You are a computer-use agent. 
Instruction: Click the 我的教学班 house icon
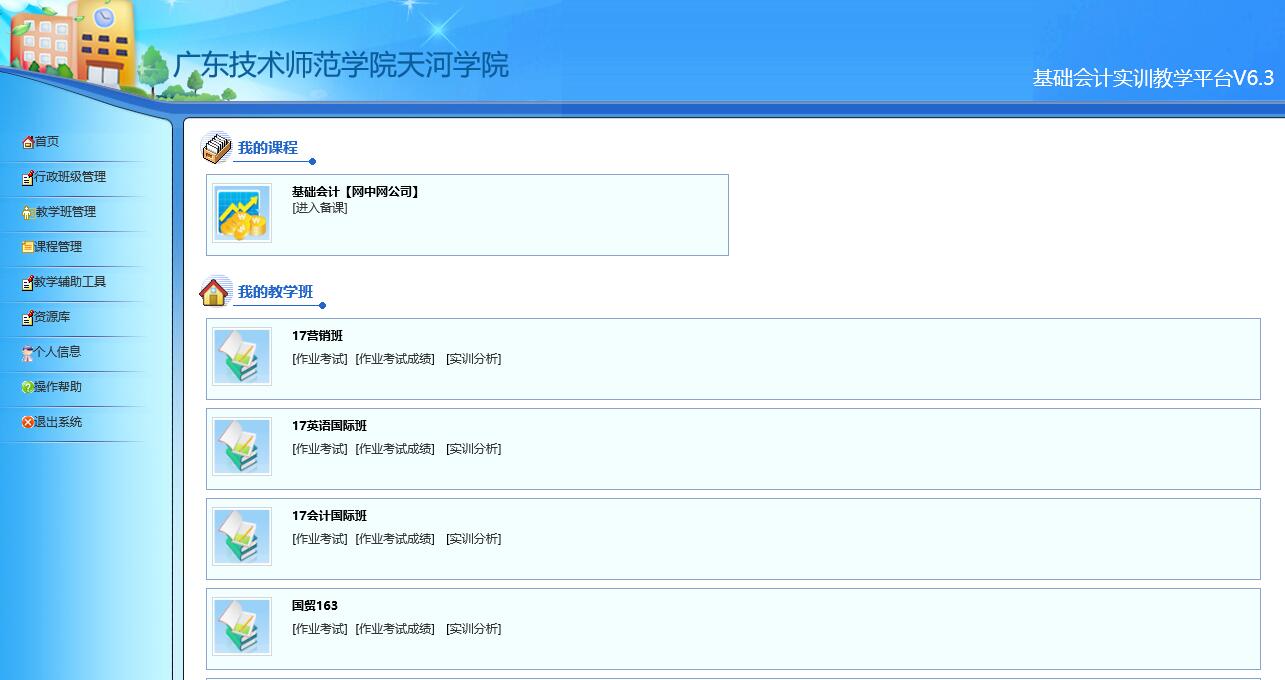click(x=214, y=292)
